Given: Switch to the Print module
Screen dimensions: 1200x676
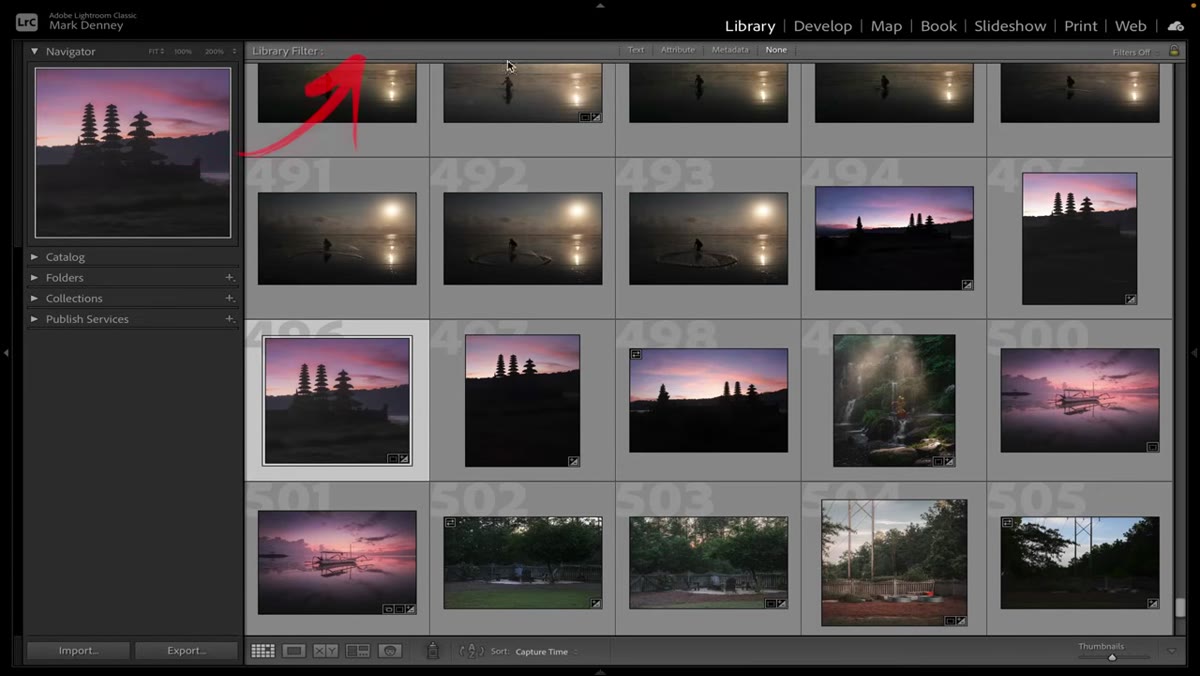Looking at the screenshot, I should click(1081, 26).
